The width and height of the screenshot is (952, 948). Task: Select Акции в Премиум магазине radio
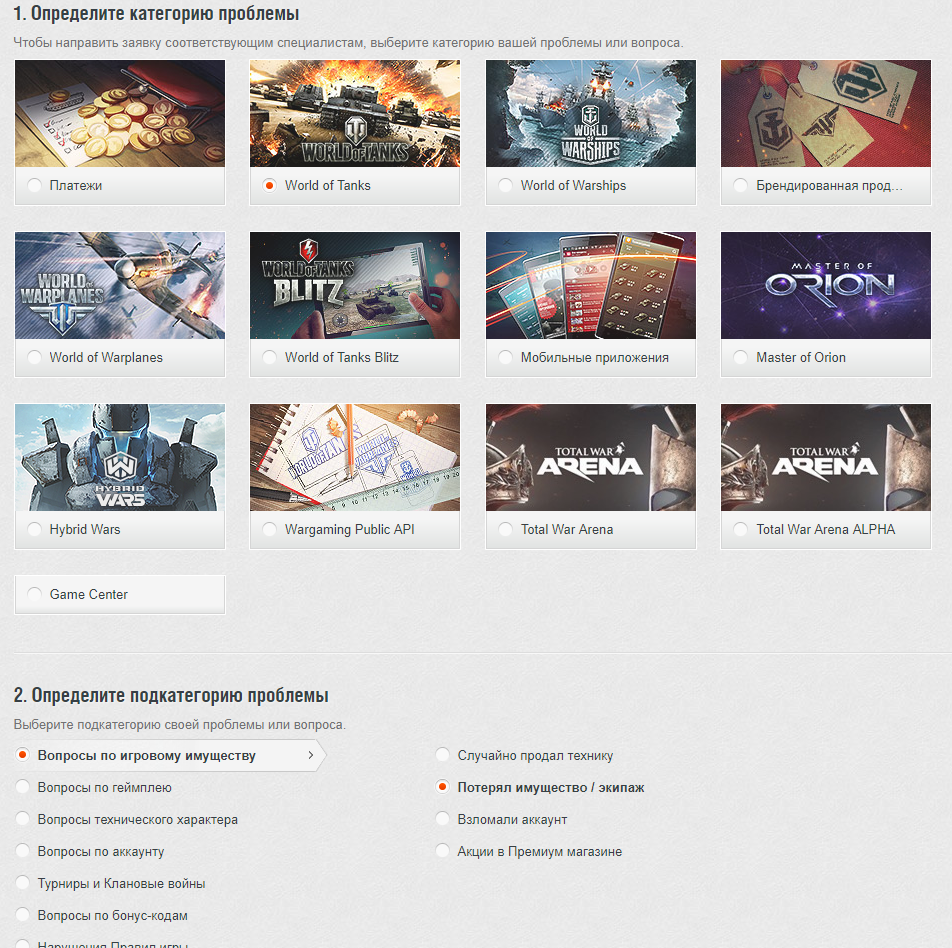443,851
